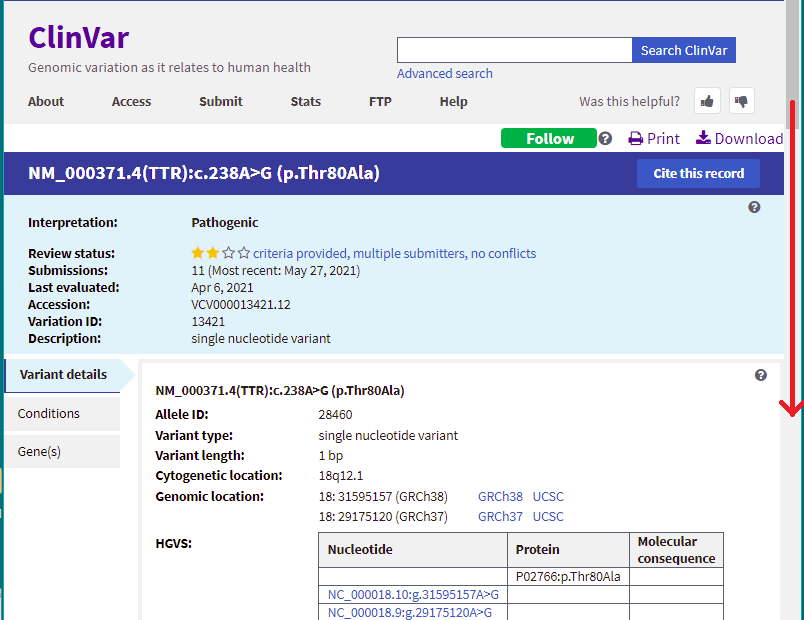Viewport: 804px width, 620px height.
Task: Open the Access menu
Action: [x=131, y=102]
